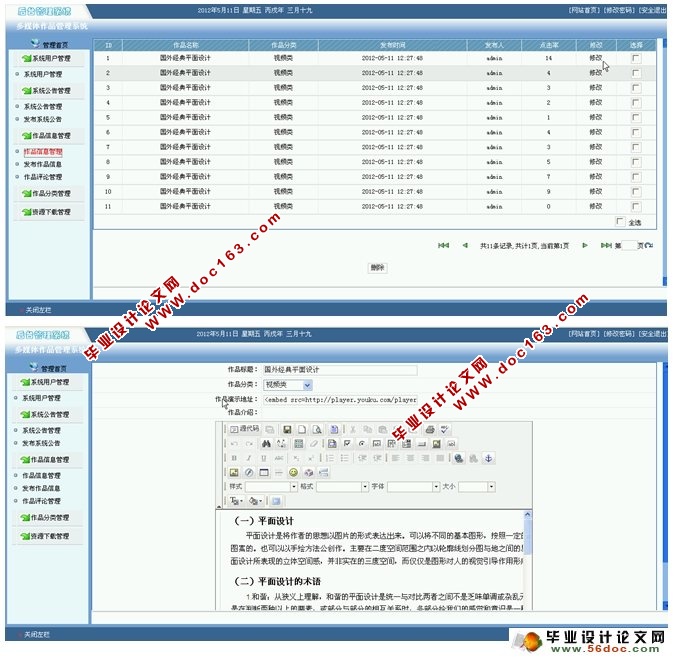Open 发布作品信息 in list-page sidebar
The width and height of the screenshot is (675, 659).
pyautogui.click(x=43, y=164)
